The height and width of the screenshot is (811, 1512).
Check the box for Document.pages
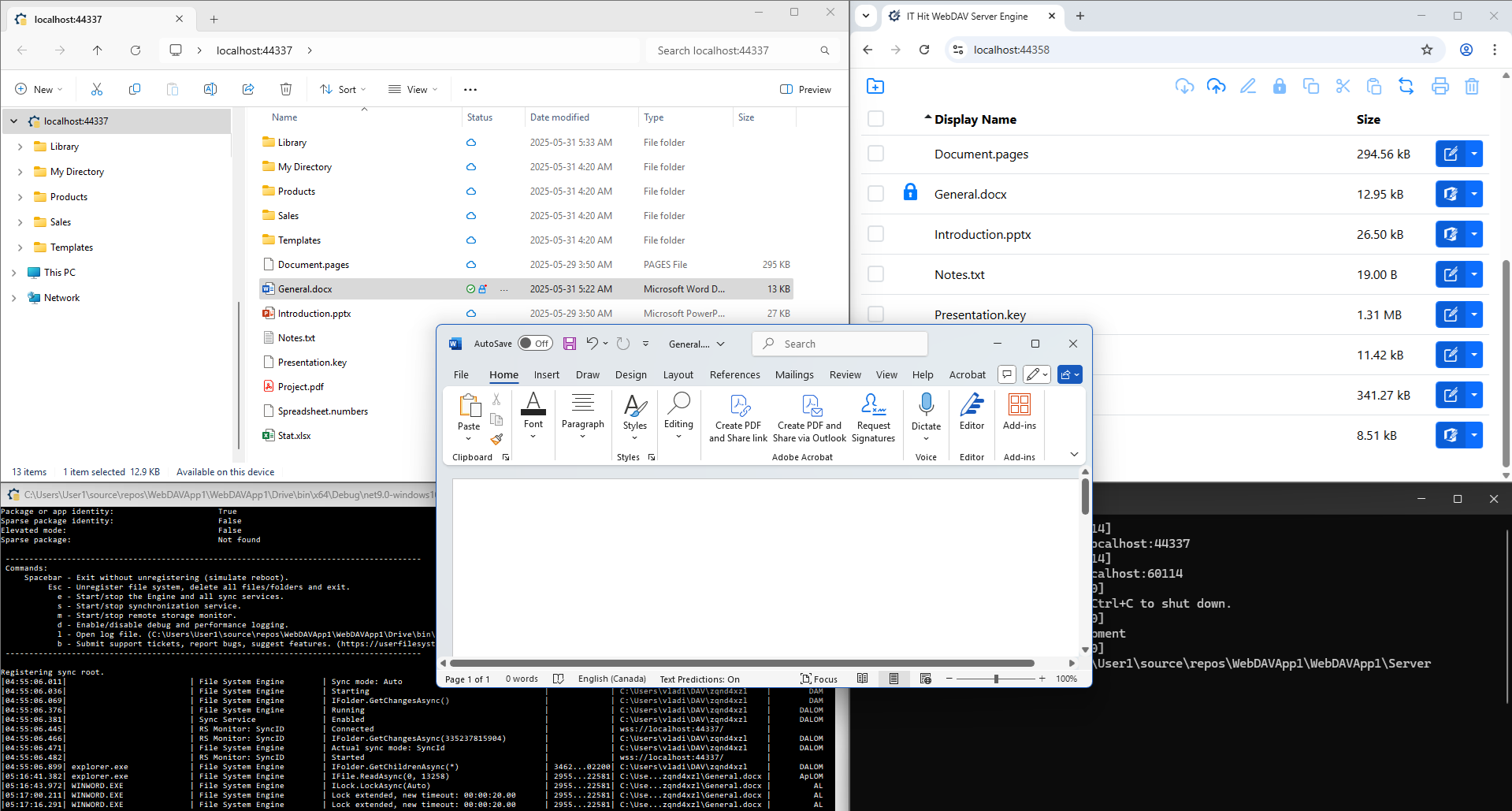[875, 154]
